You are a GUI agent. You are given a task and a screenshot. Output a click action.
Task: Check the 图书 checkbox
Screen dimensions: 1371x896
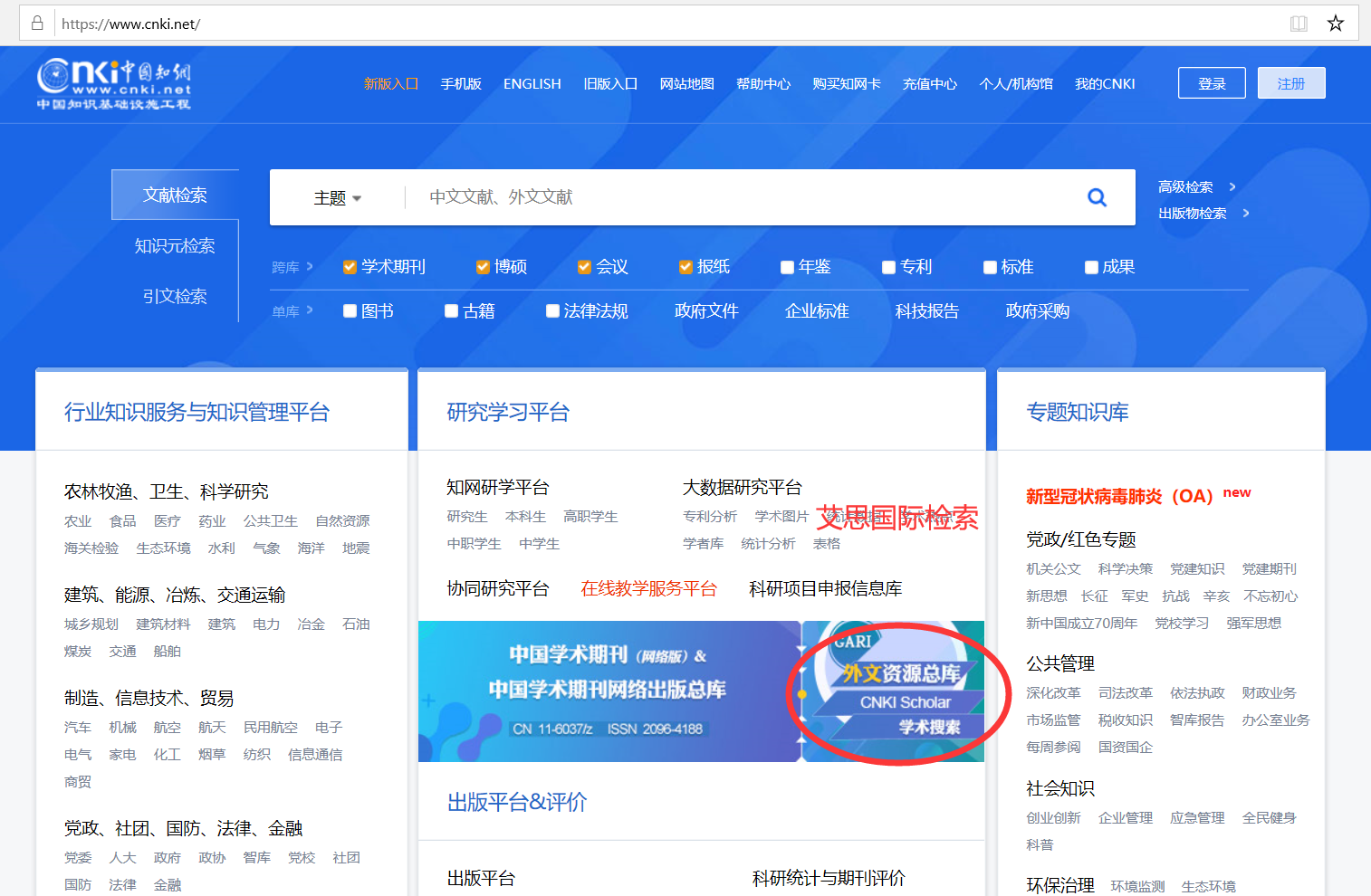point(350,311)
